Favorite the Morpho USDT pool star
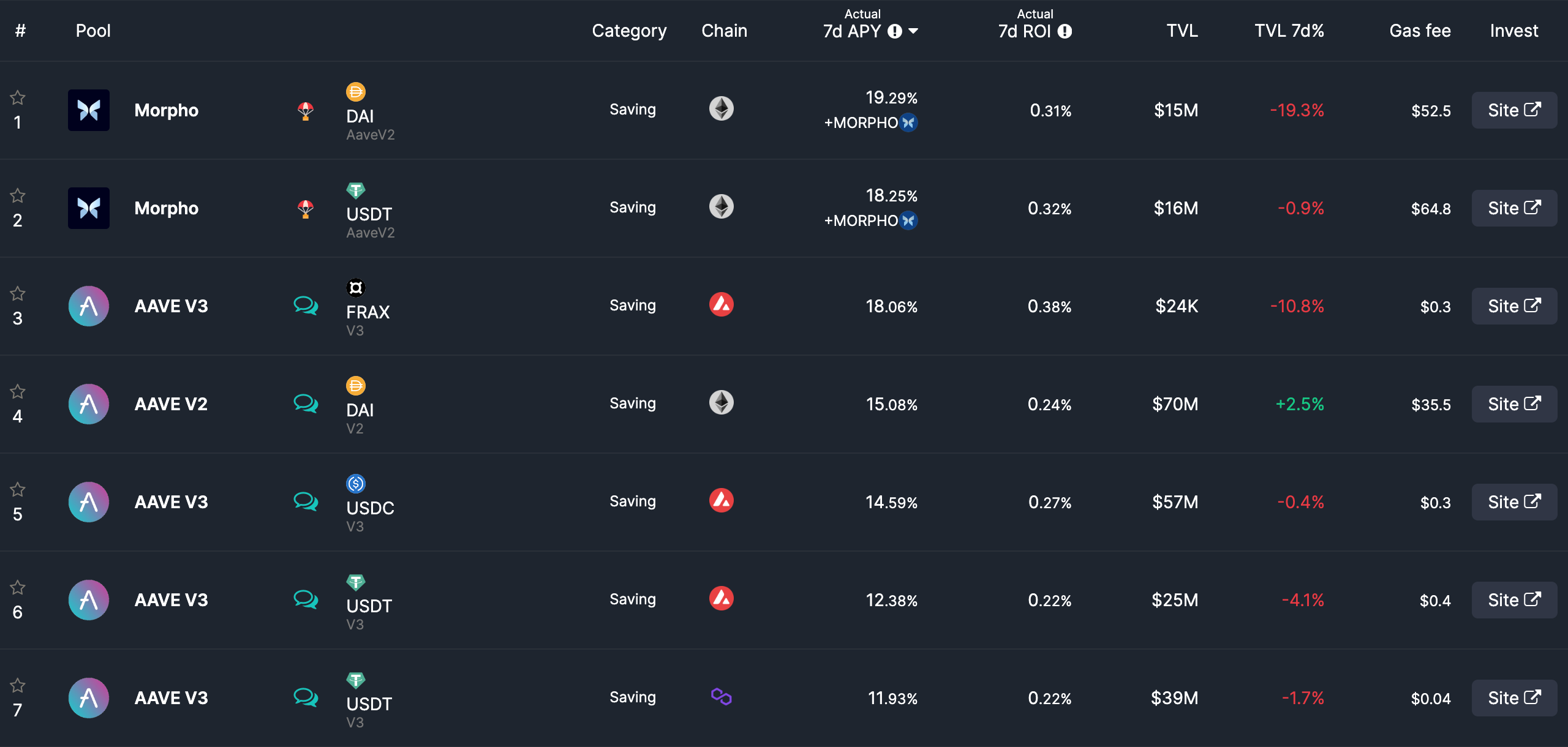 (18, 195)
